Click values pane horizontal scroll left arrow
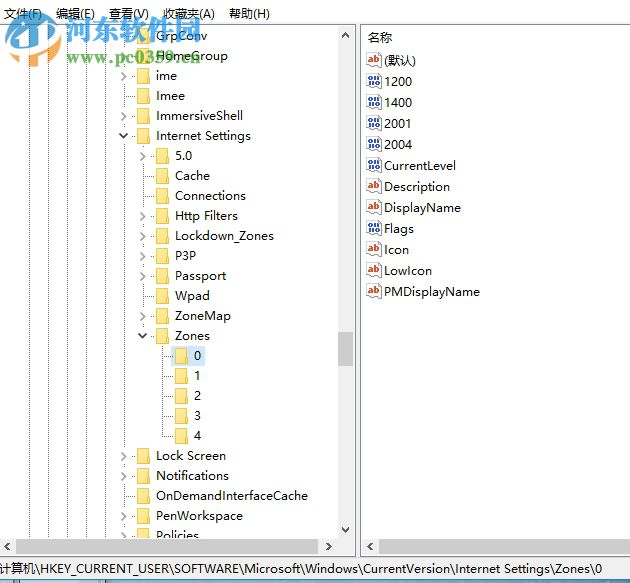The width and height of the screenshot is (630, 583). click(370, 546)
